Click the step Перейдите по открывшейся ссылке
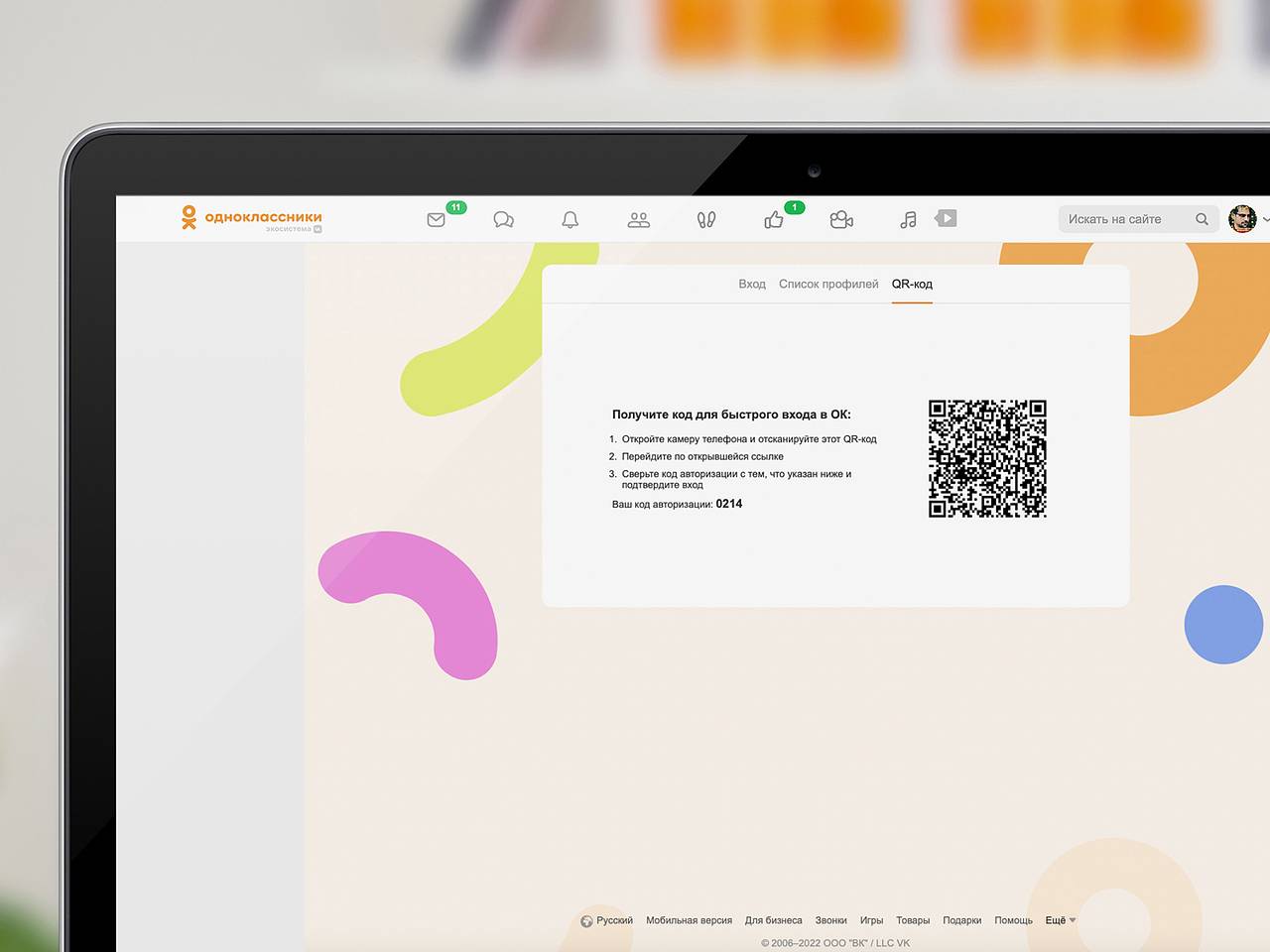Image resolution: width=1270 pixels, height=952 pixels. [x=702, y=456]
